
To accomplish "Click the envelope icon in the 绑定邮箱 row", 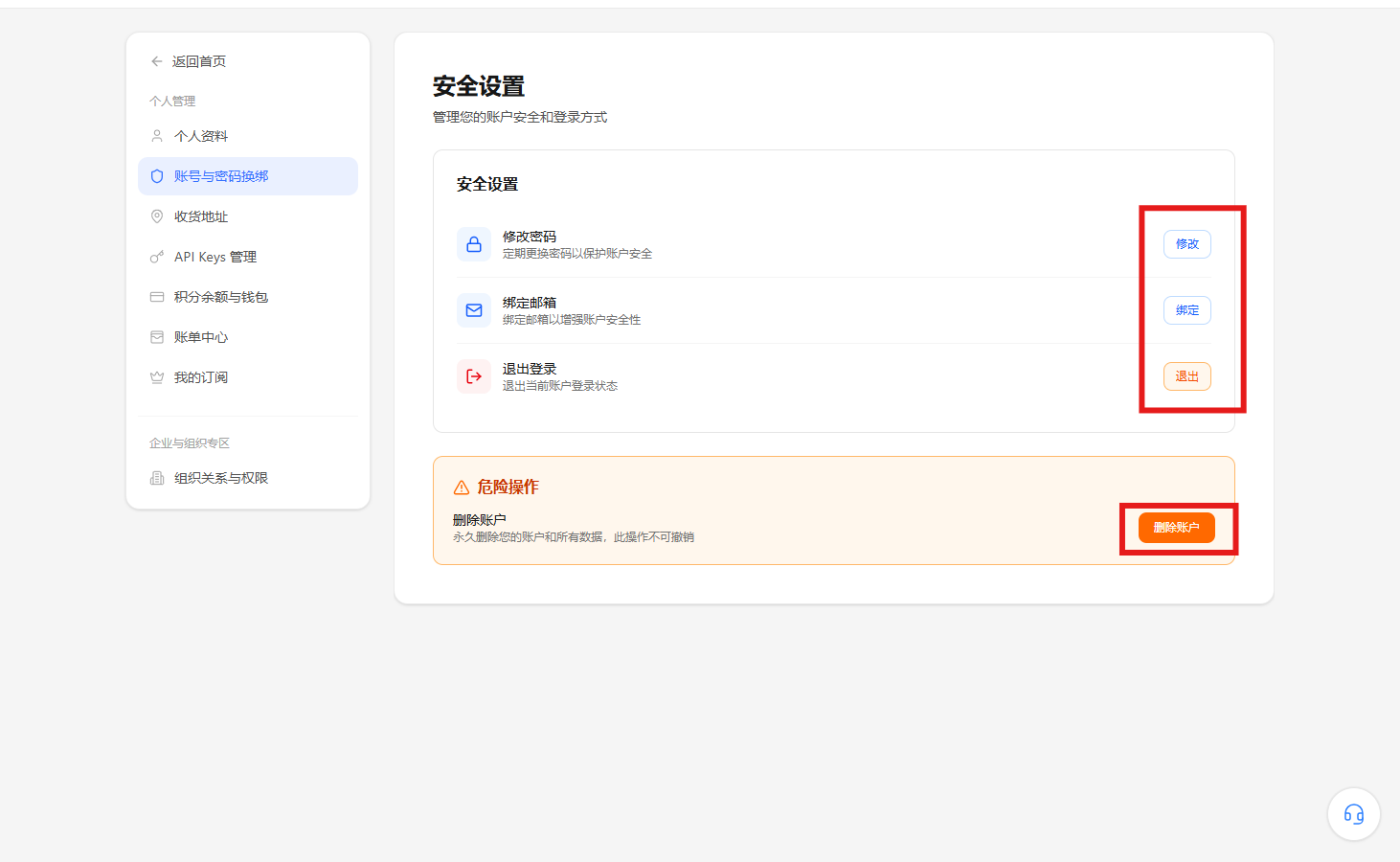I will [x=474, y=310].
